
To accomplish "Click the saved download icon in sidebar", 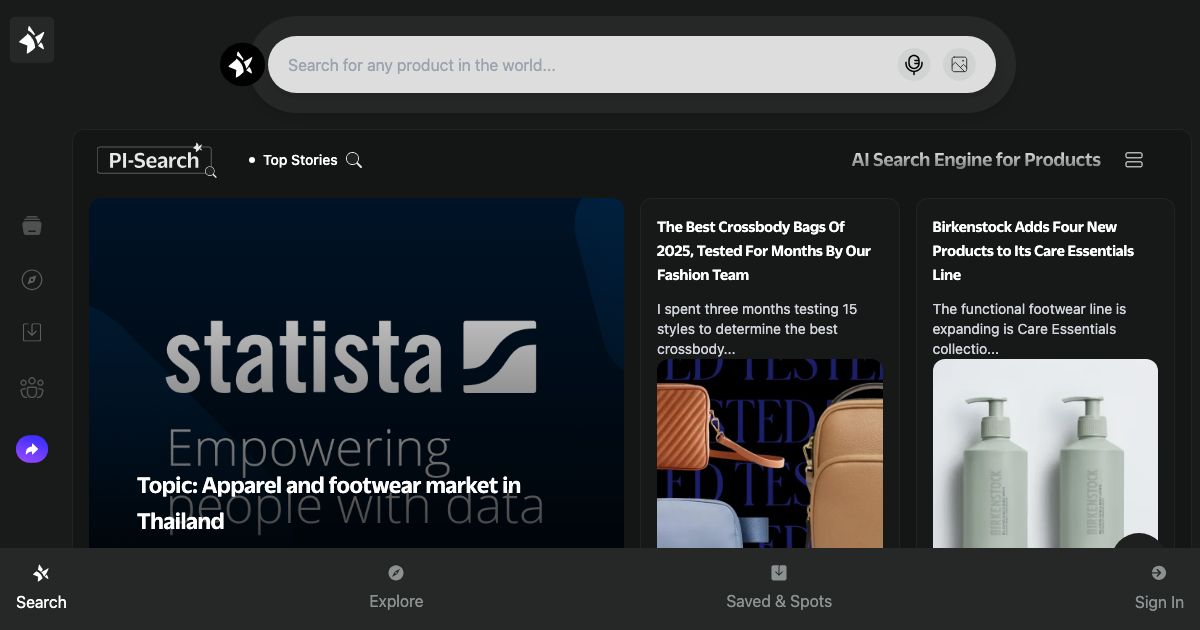I will pyautogui.click(x=32, y=332).
